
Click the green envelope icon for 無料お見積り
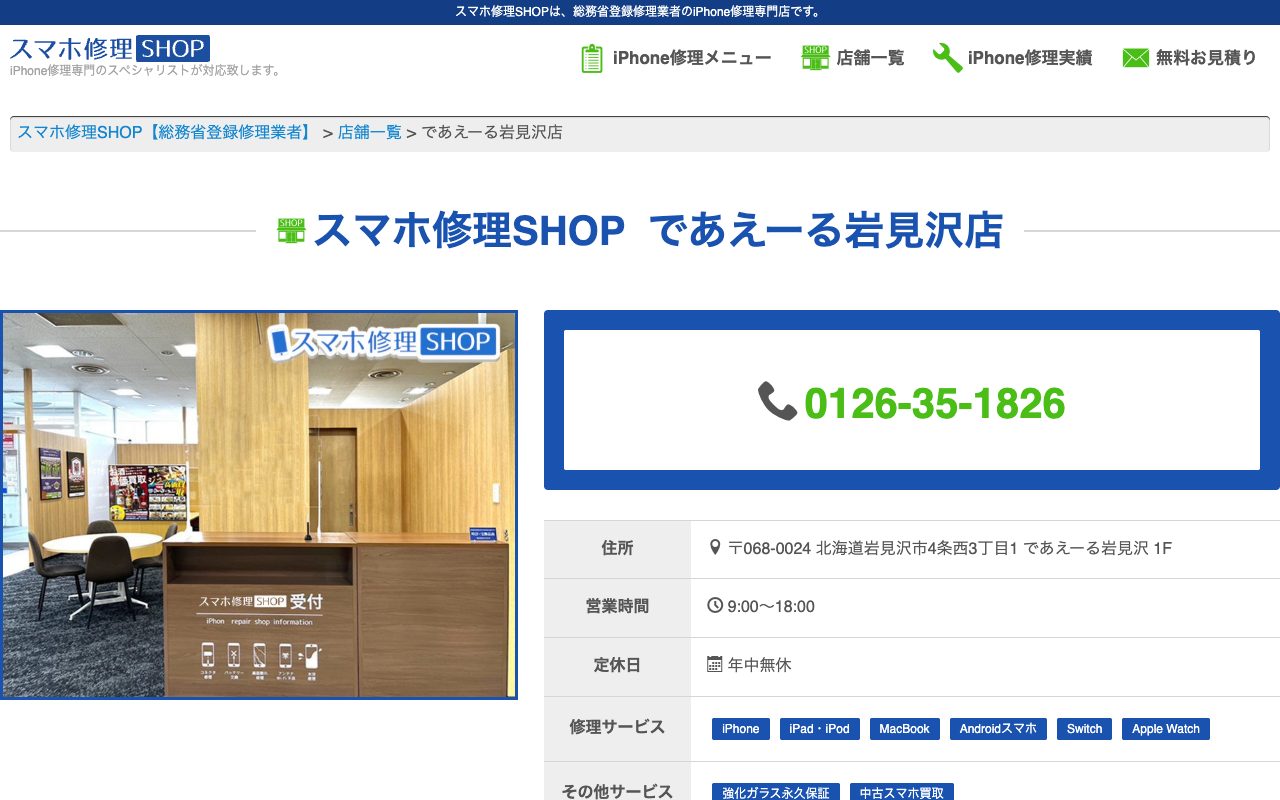[x=1135, y=58]
